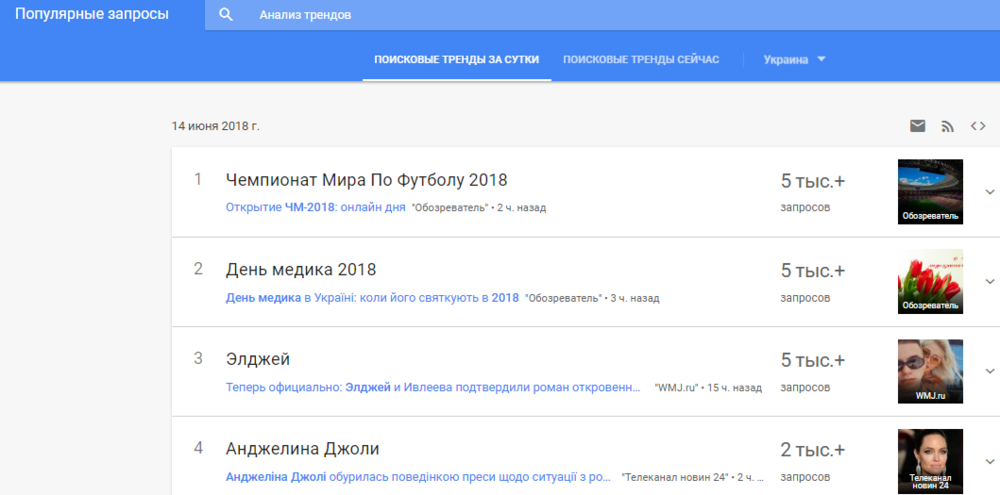Click the red tulips thumbnail
The width and height of the screenshot is (1000, 495).
[x=930, y=281]
